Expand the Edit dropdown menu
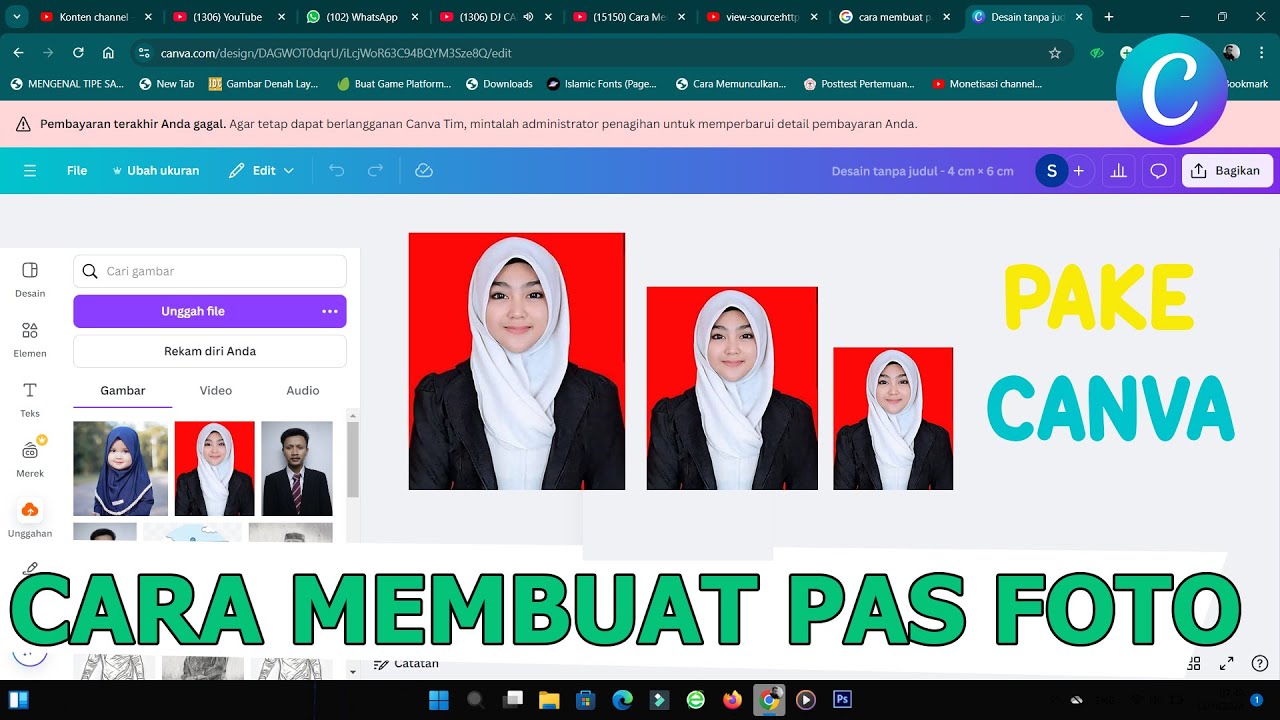The width and height of the screenshot is (1280, 720). (x=262, y=171)
